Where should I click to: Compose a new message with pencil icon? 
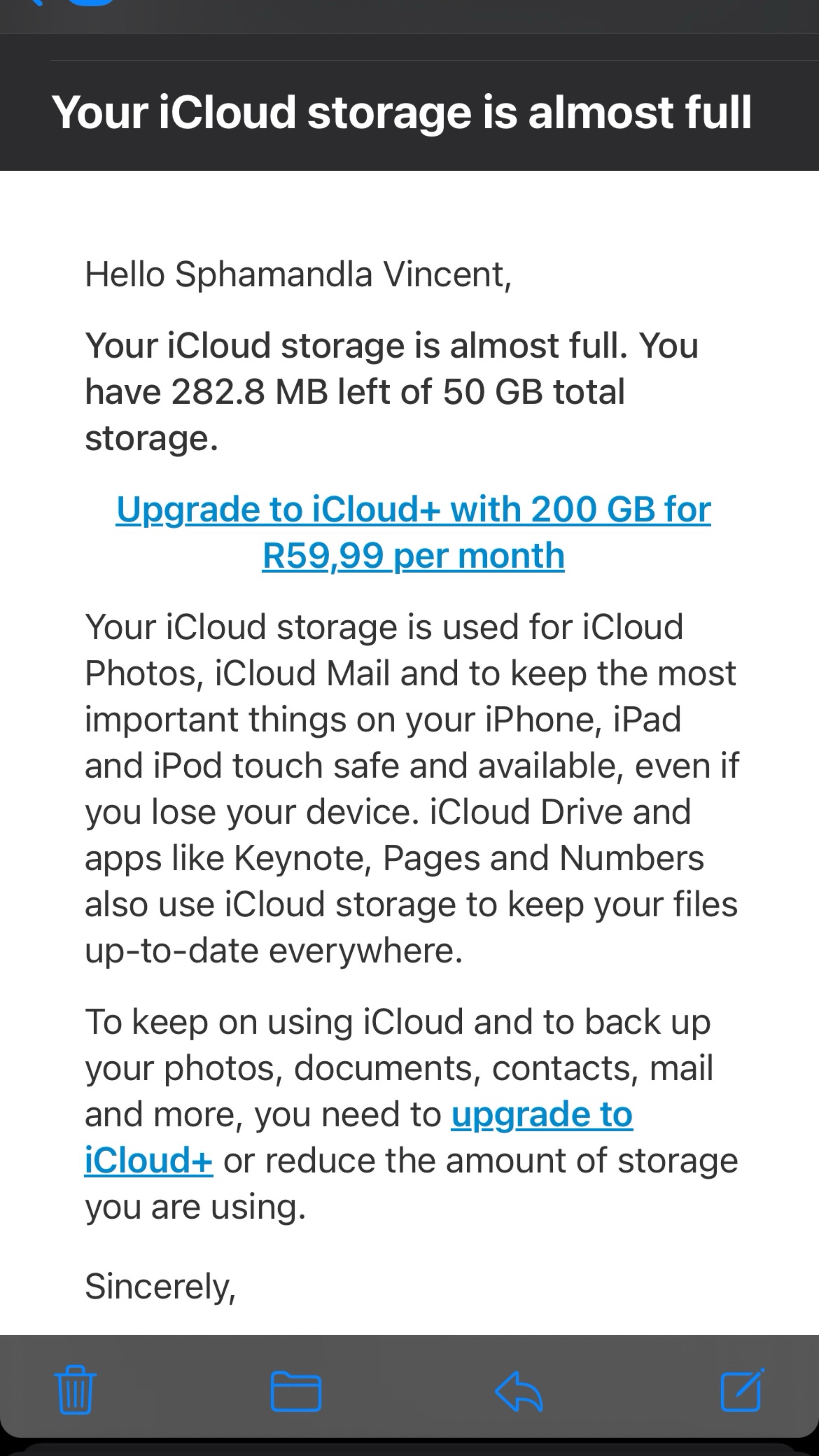point(743,1389)
